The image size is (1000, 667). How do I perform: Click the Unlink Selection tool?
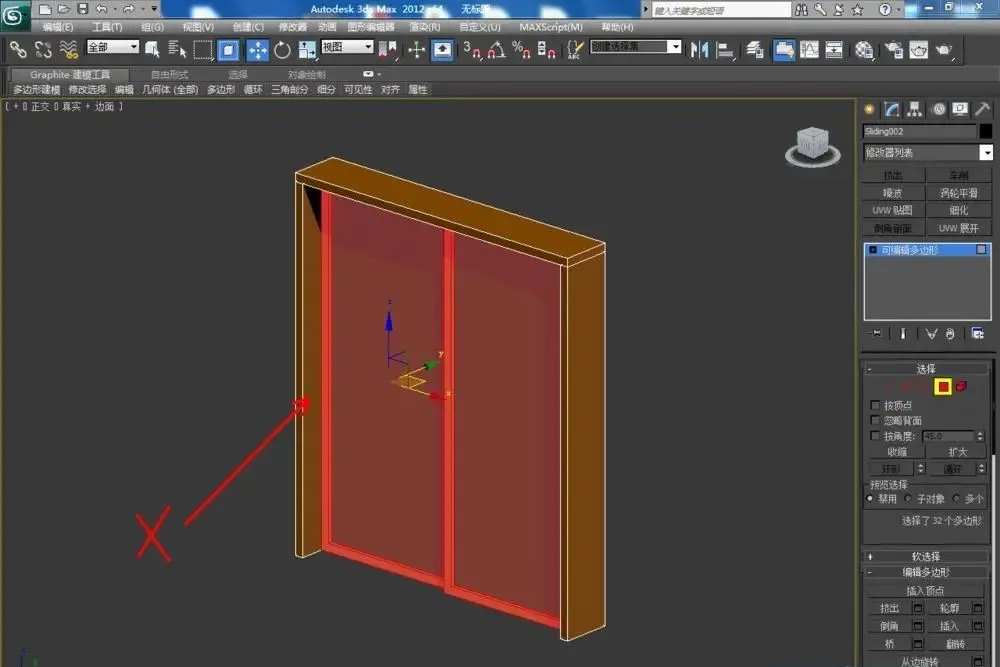43,49
